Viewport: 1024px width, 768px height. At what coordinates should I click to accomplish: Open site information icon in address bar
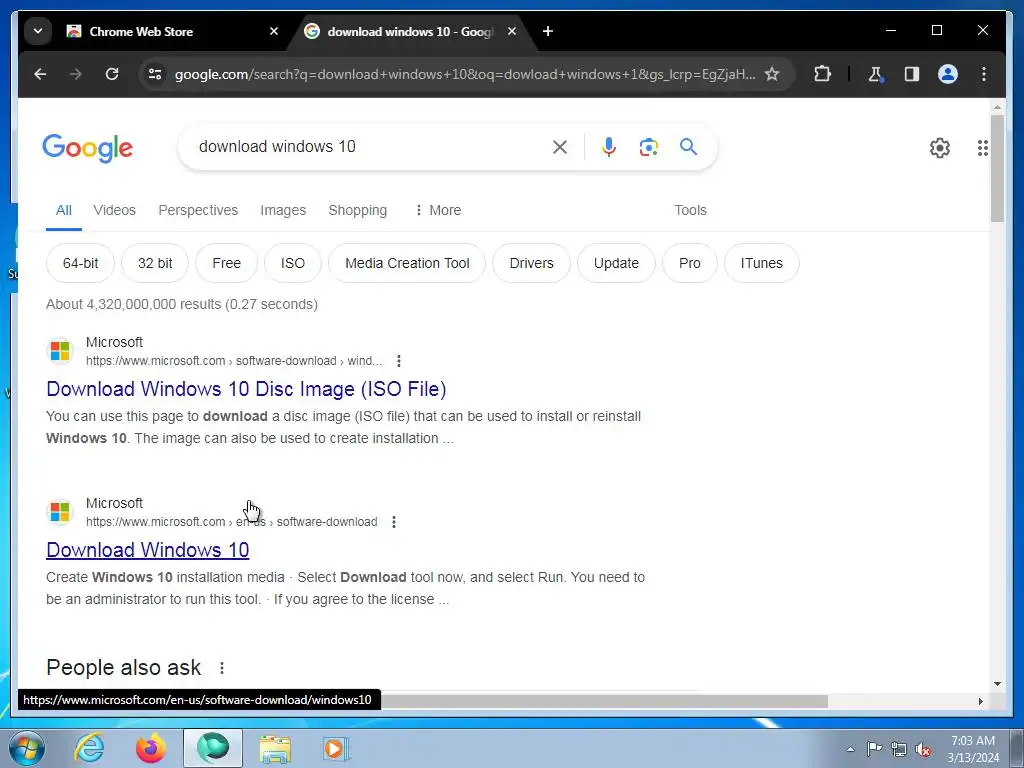[x=155, y=74]
